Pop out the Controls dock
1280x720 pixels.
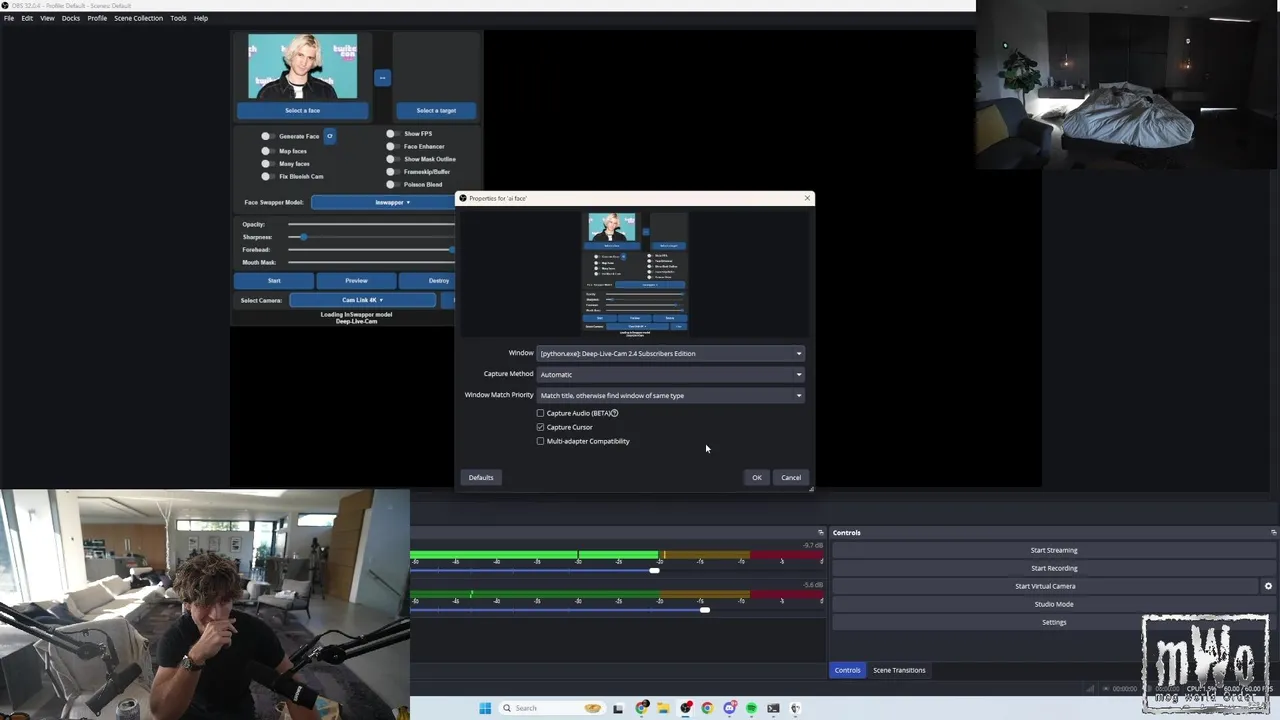[x=1273, y=532]
